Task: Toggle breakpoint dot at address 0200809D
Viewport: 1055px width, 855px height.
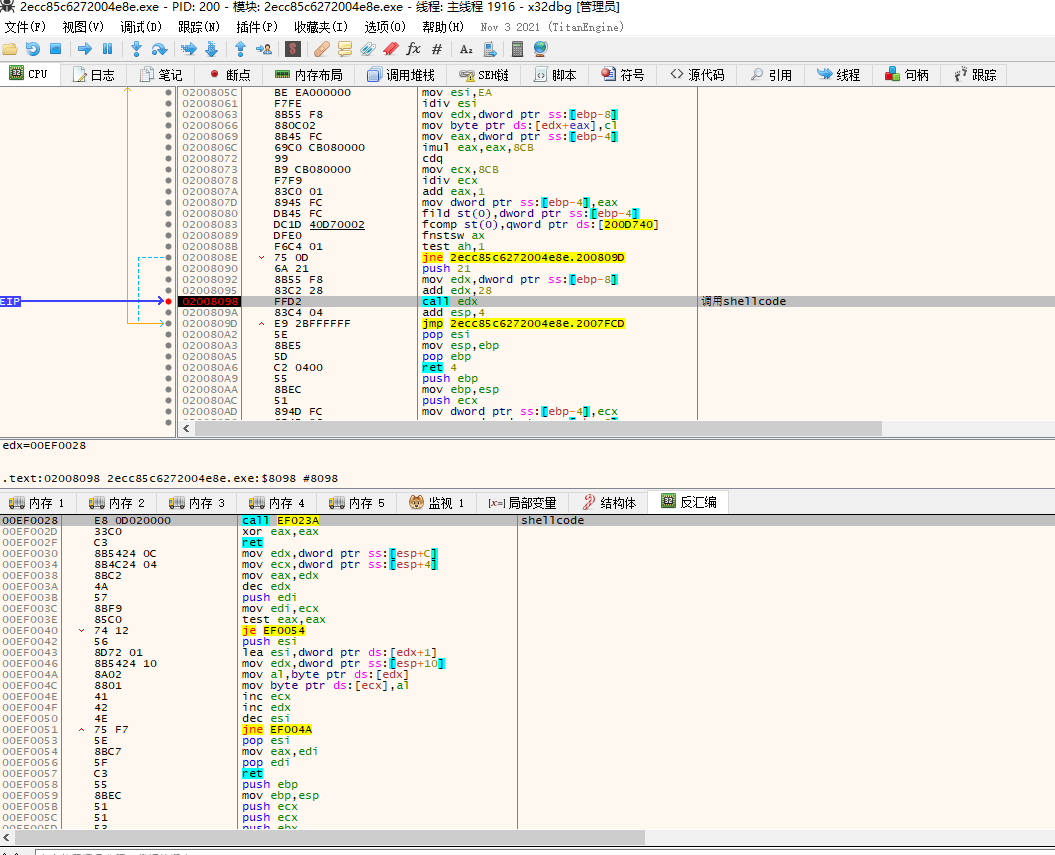Action: pos(168,324)
